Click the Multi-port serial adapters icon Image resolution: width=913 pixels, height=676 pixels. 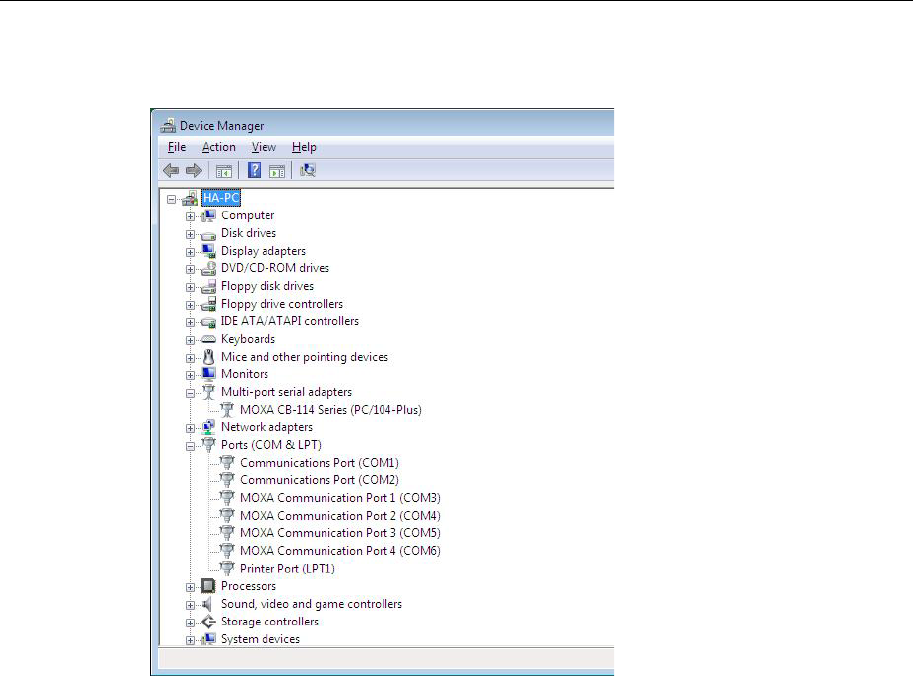click(208, 392)
